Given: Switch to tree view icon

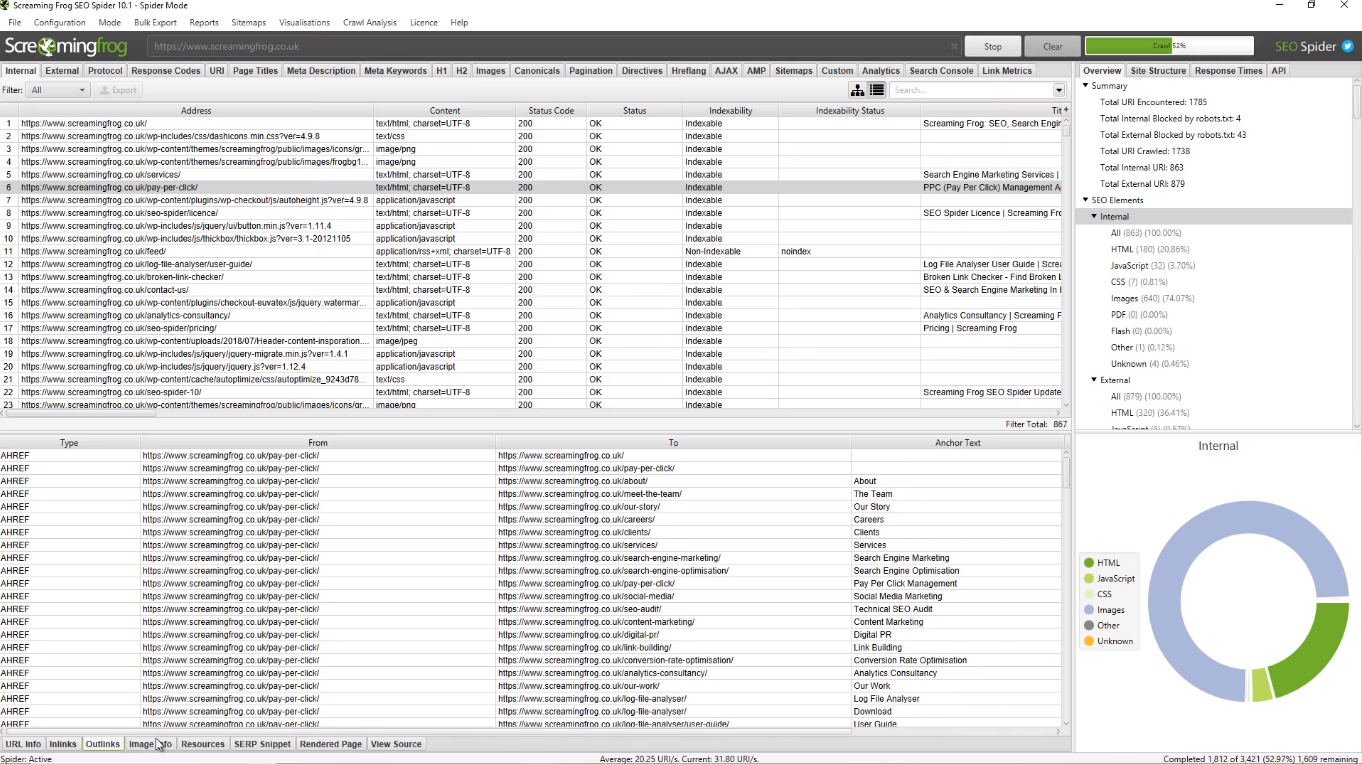Looking at the screenshot, I should [858, 90].
